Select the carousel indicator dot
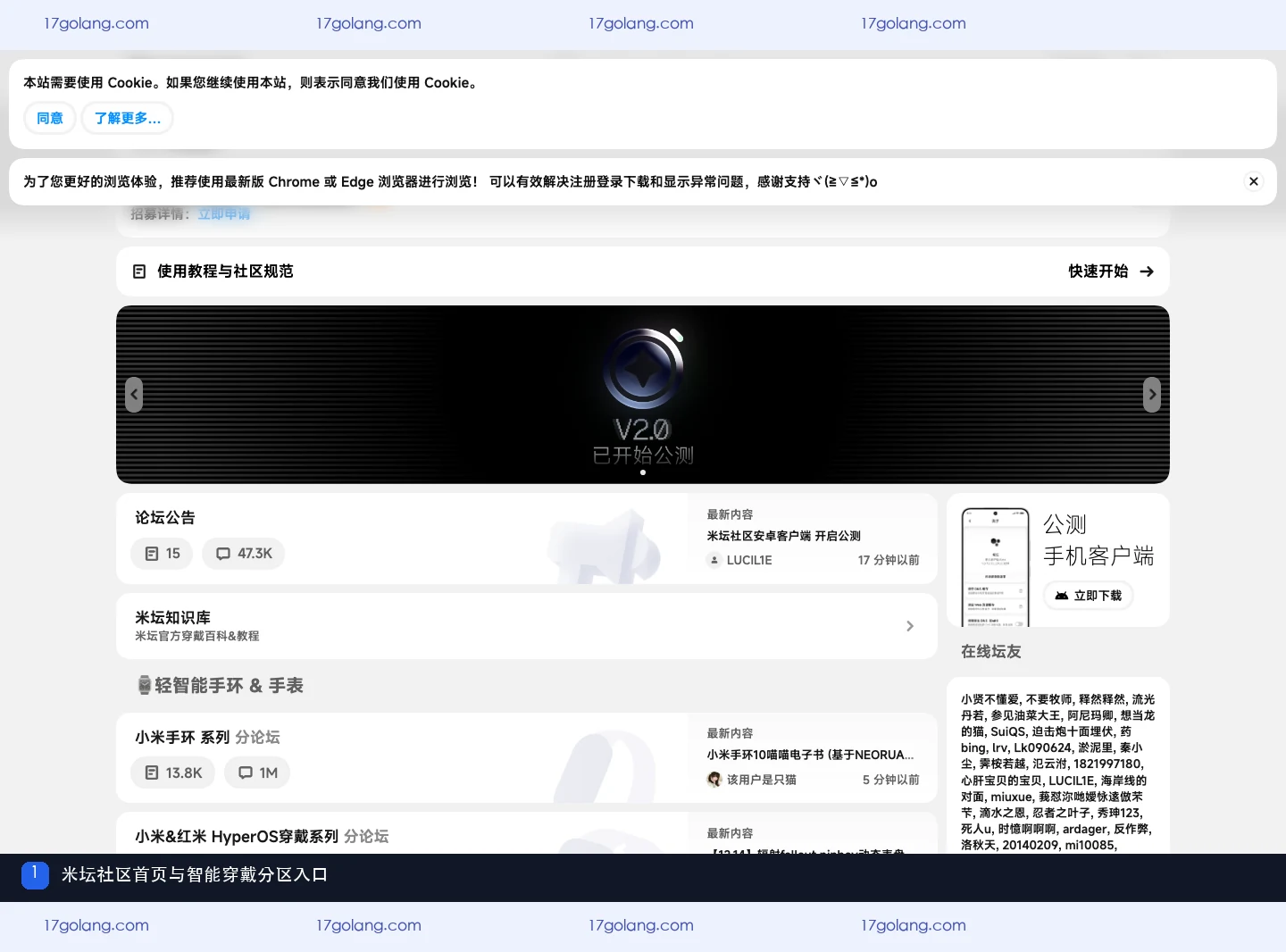Screen dimensions: 1286x952 643,472
